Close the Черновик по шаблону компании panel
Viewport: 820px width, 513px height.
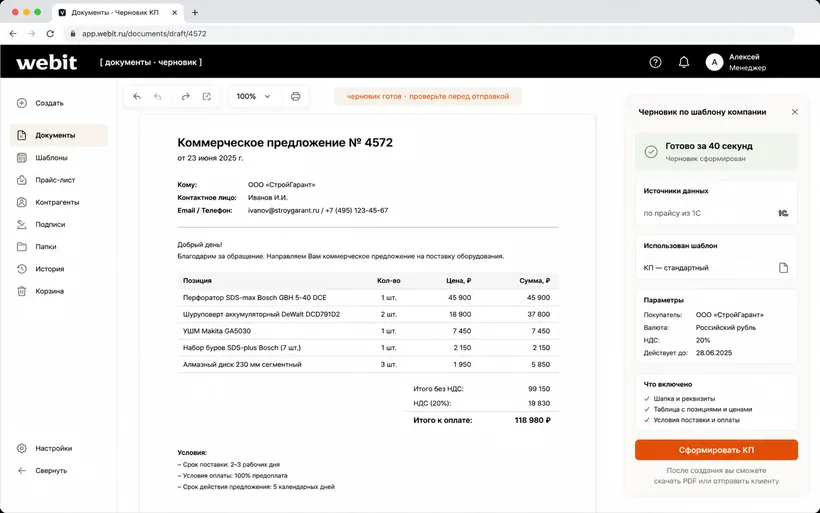(794, 112)
